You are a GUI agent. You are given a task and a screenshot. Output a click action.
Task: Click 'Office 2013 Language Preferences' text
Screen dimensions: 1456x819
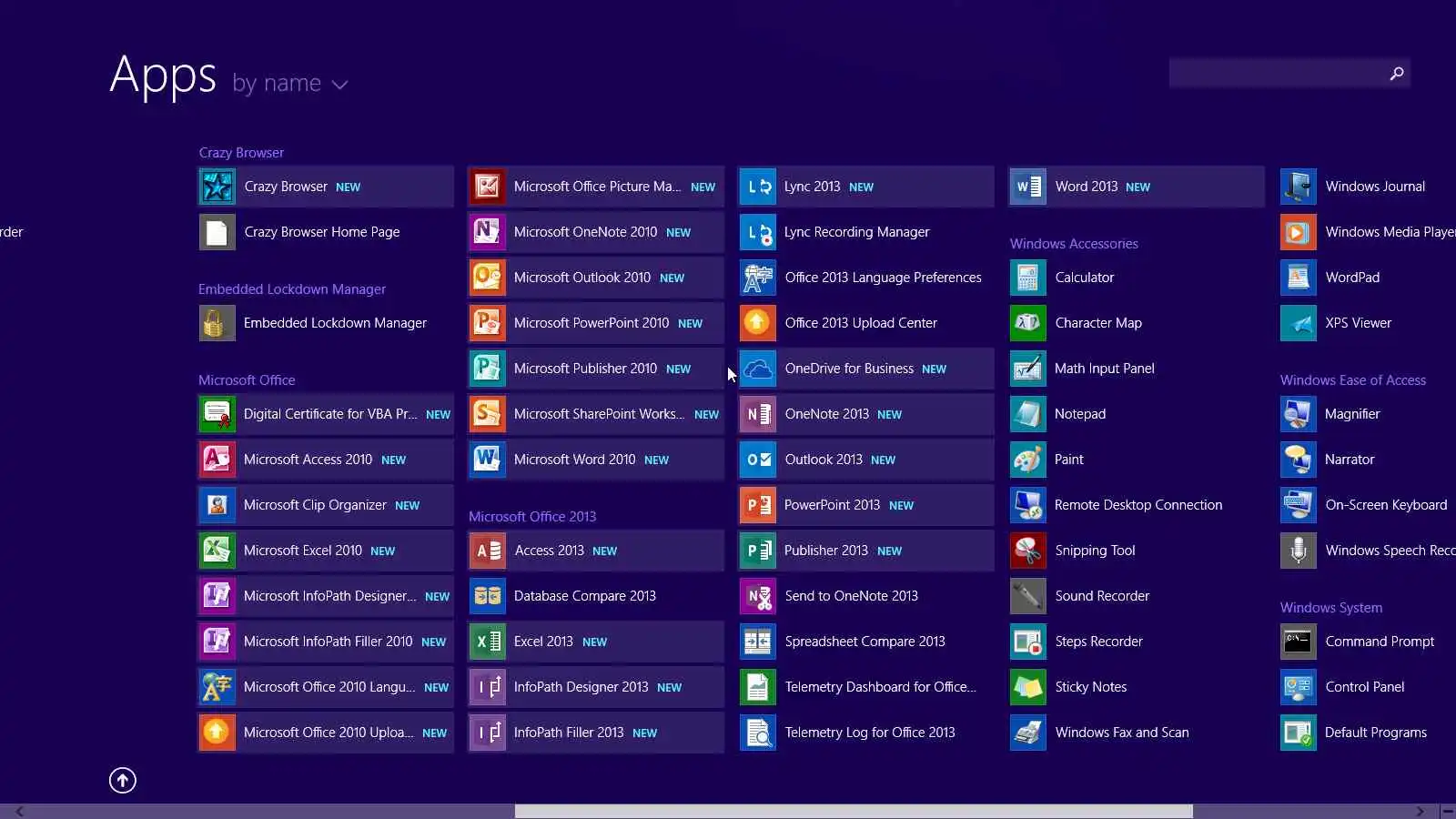[884, 278]
